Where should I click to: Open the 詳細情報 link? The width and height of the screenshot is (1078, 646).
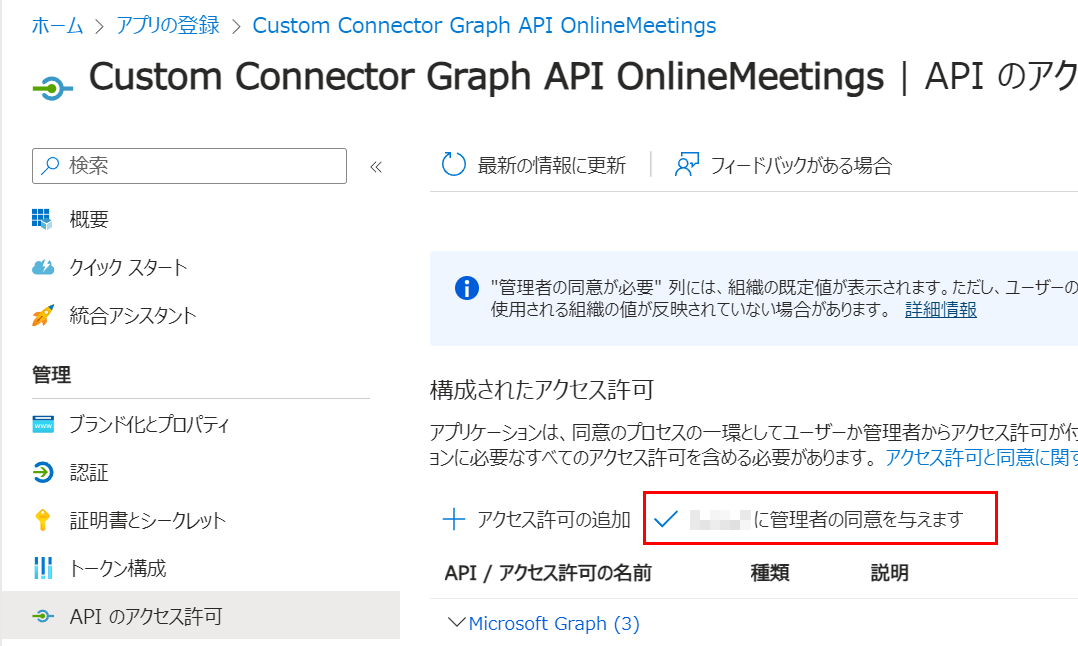click(941, 309)
